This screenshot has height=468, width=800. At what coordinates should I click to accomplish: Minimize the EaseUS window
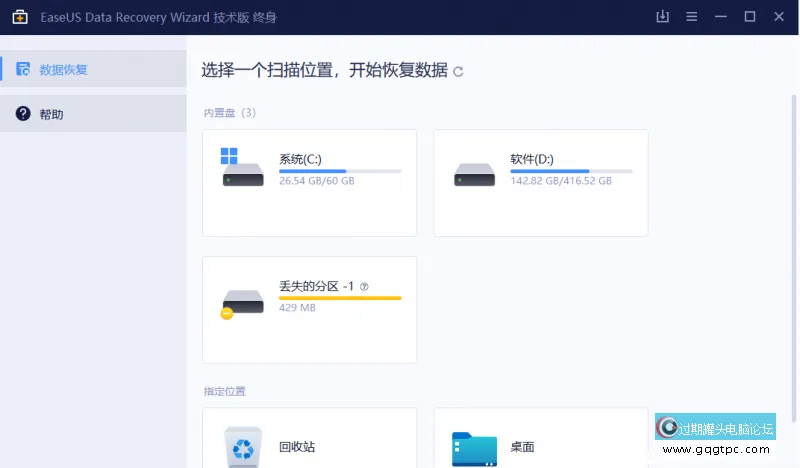(720, 17)
